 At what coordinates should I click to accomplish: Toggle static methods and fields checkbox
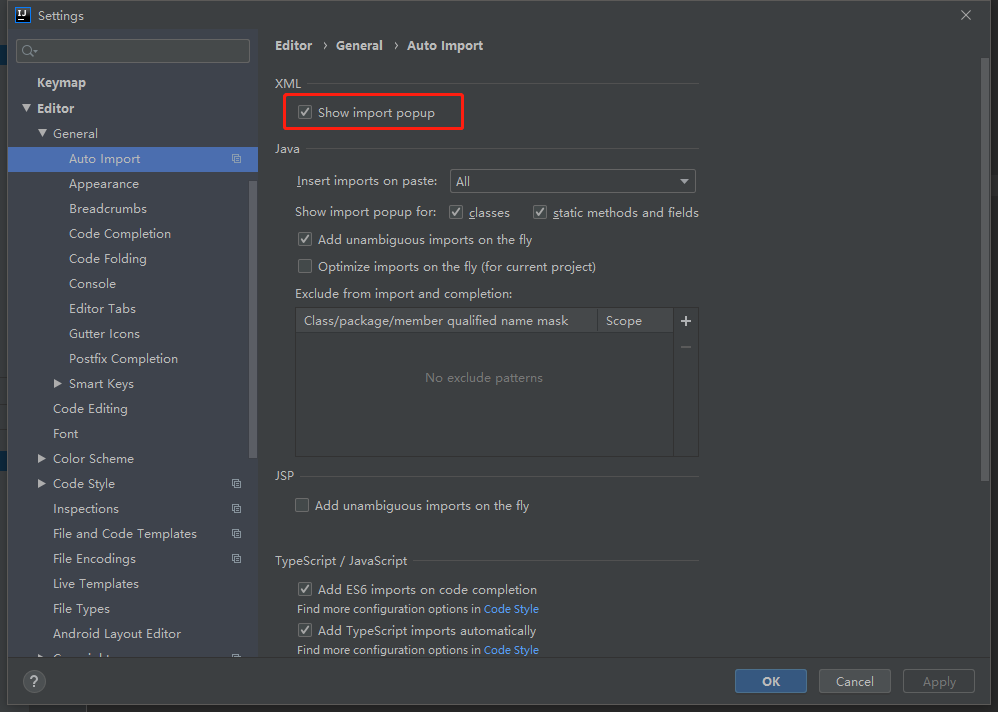click(540, 213)
